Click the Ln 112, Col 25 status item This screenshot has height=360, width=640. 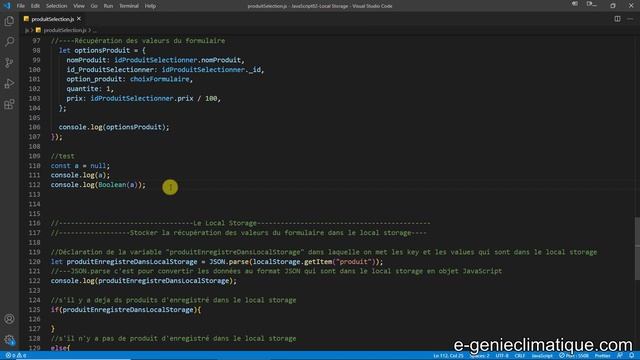click(448, 356)
